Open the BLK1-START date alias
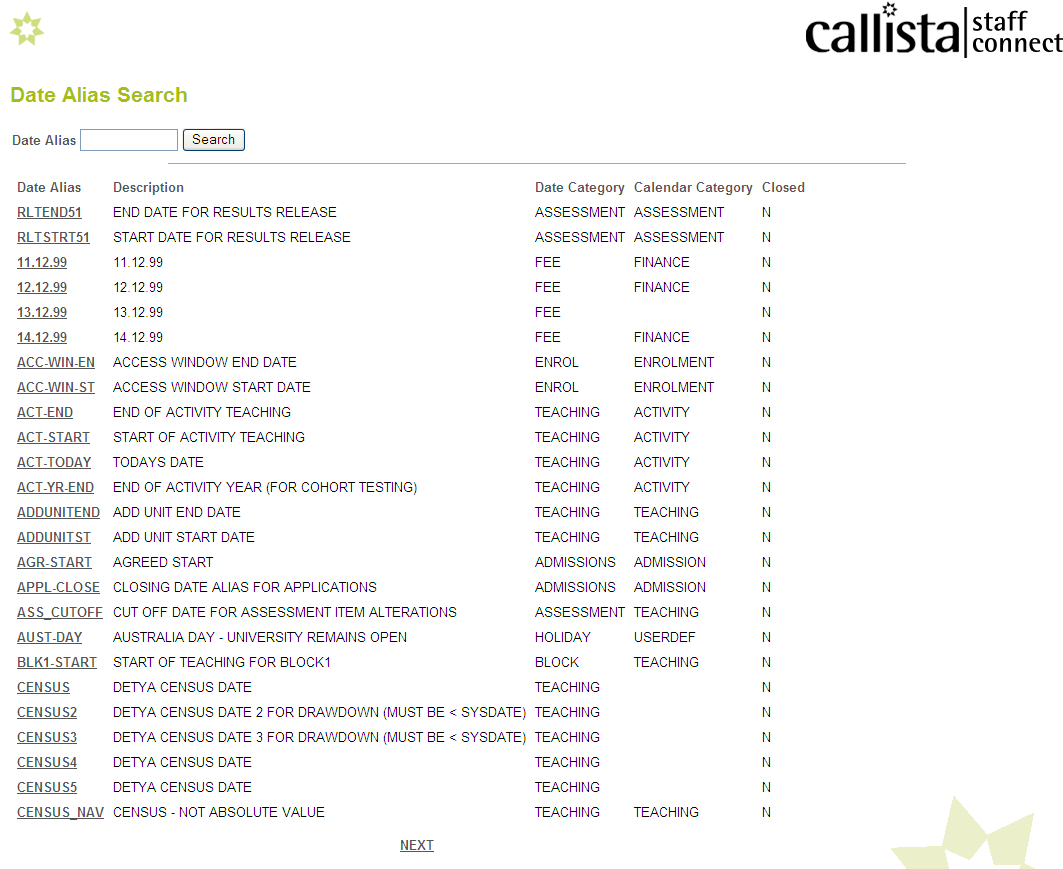Screen dimensions: 1063x869 56,662
